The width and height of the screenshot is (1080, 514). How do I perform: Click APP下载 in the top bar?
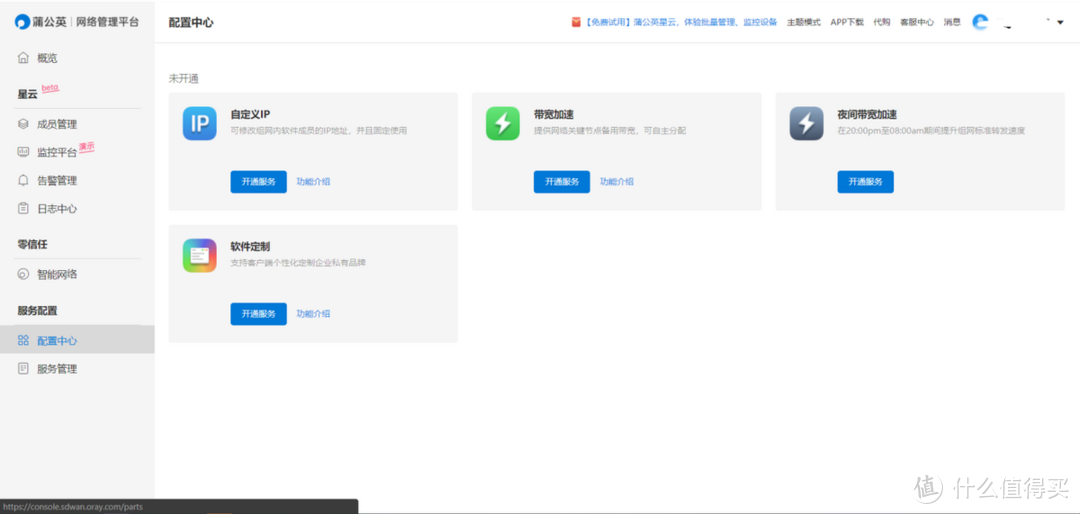[847, 22]
